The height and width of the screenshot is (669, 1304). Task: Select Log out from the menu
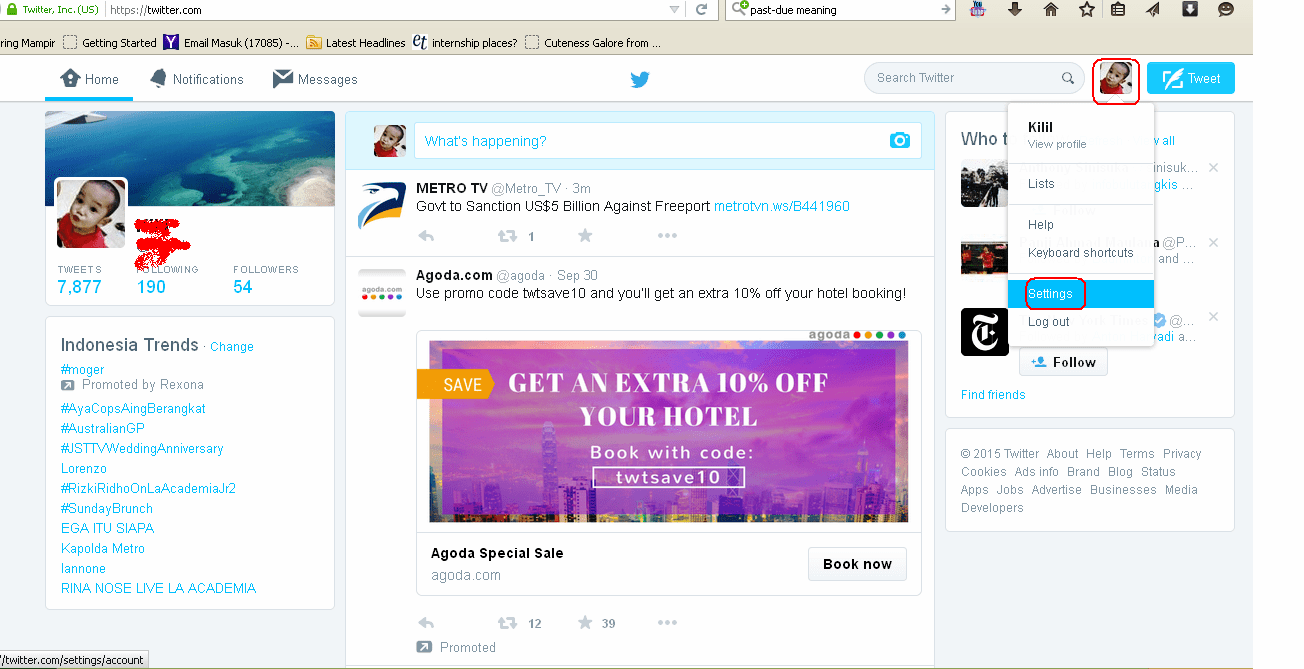pyautogui.click(x=1048, y=322)
